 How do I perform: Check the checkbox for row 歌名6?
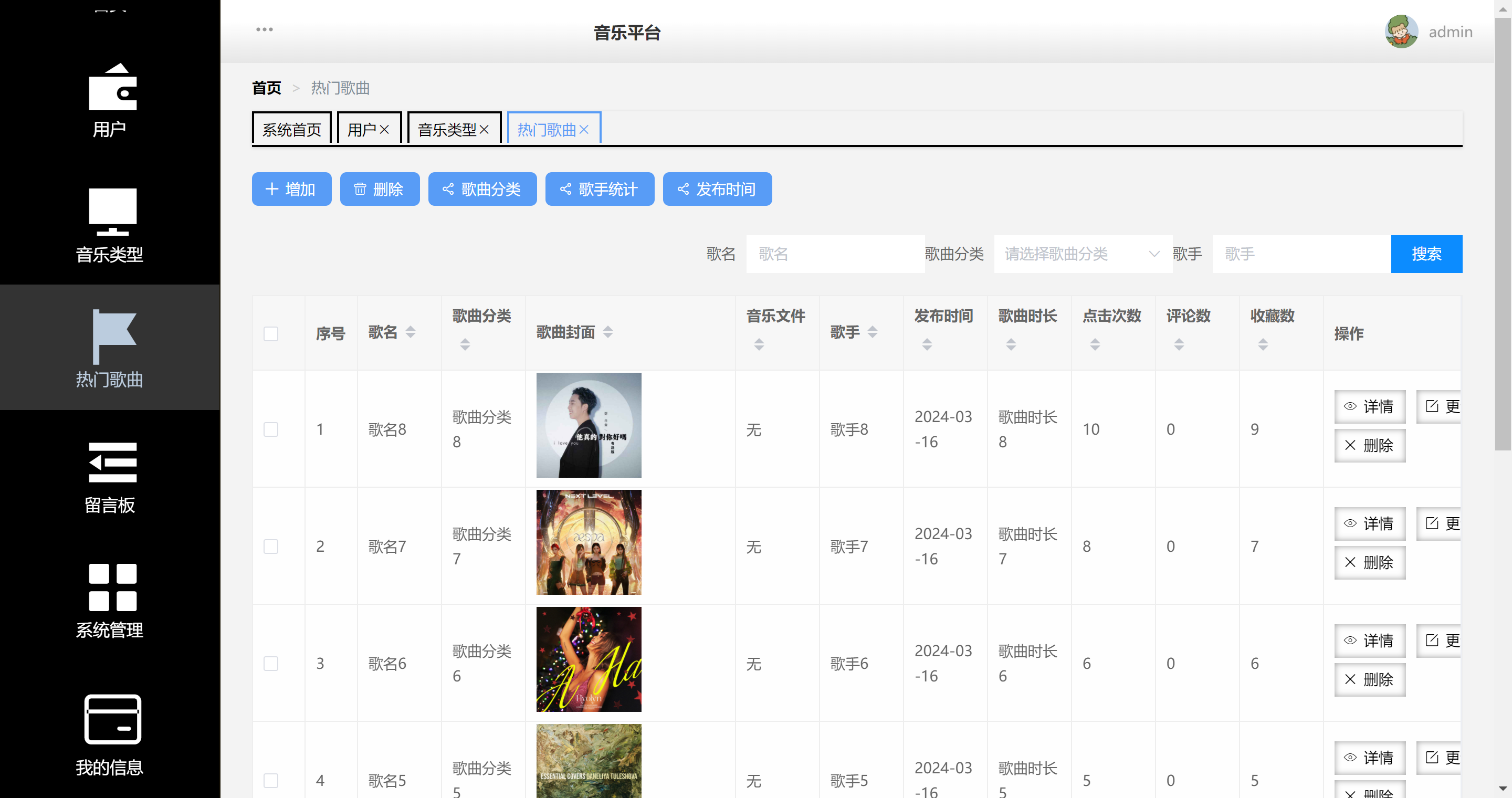tap(270, 663)
